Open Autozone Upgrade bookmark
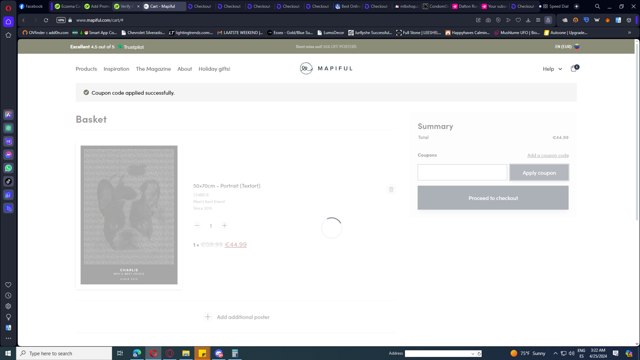The image size is (640, 360). coord(566,33)
